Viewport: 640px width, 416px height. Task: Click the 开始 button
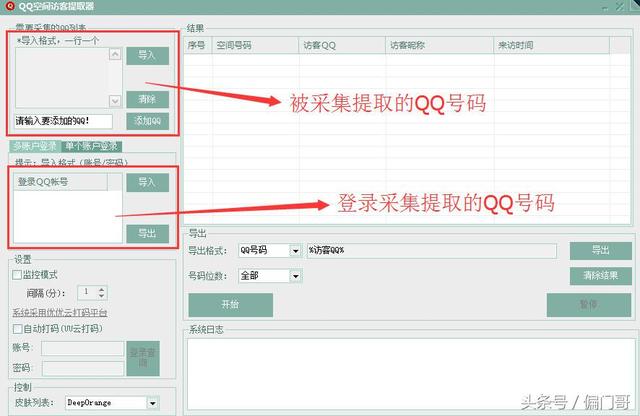pos(231,305)
